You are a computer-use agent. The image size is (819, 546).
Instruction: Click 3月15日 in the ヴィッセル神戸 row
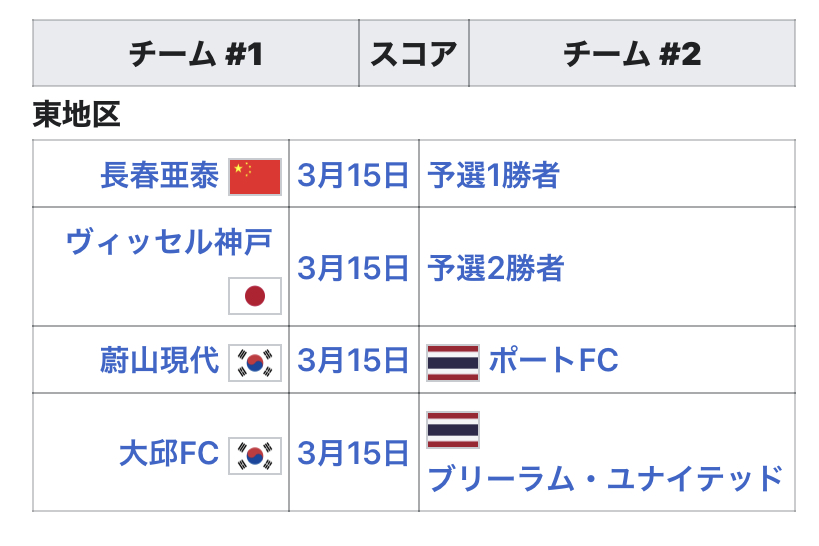point(353,268)
